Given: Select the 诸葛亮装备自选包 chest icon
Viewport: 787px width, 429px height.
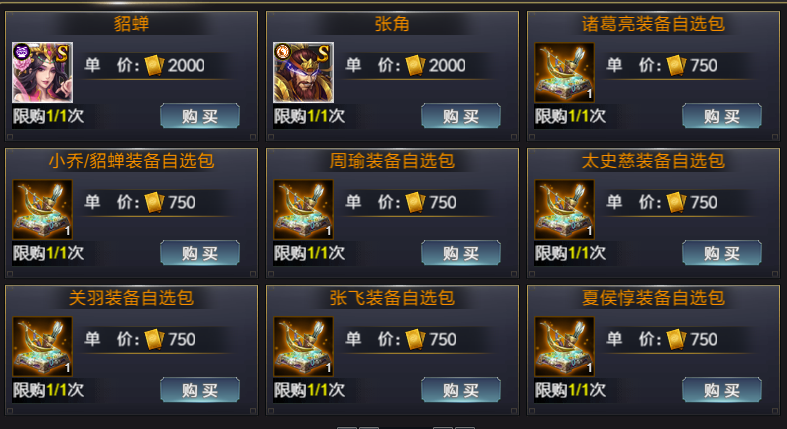Looking at the screenshot, I should coord(565,72).
